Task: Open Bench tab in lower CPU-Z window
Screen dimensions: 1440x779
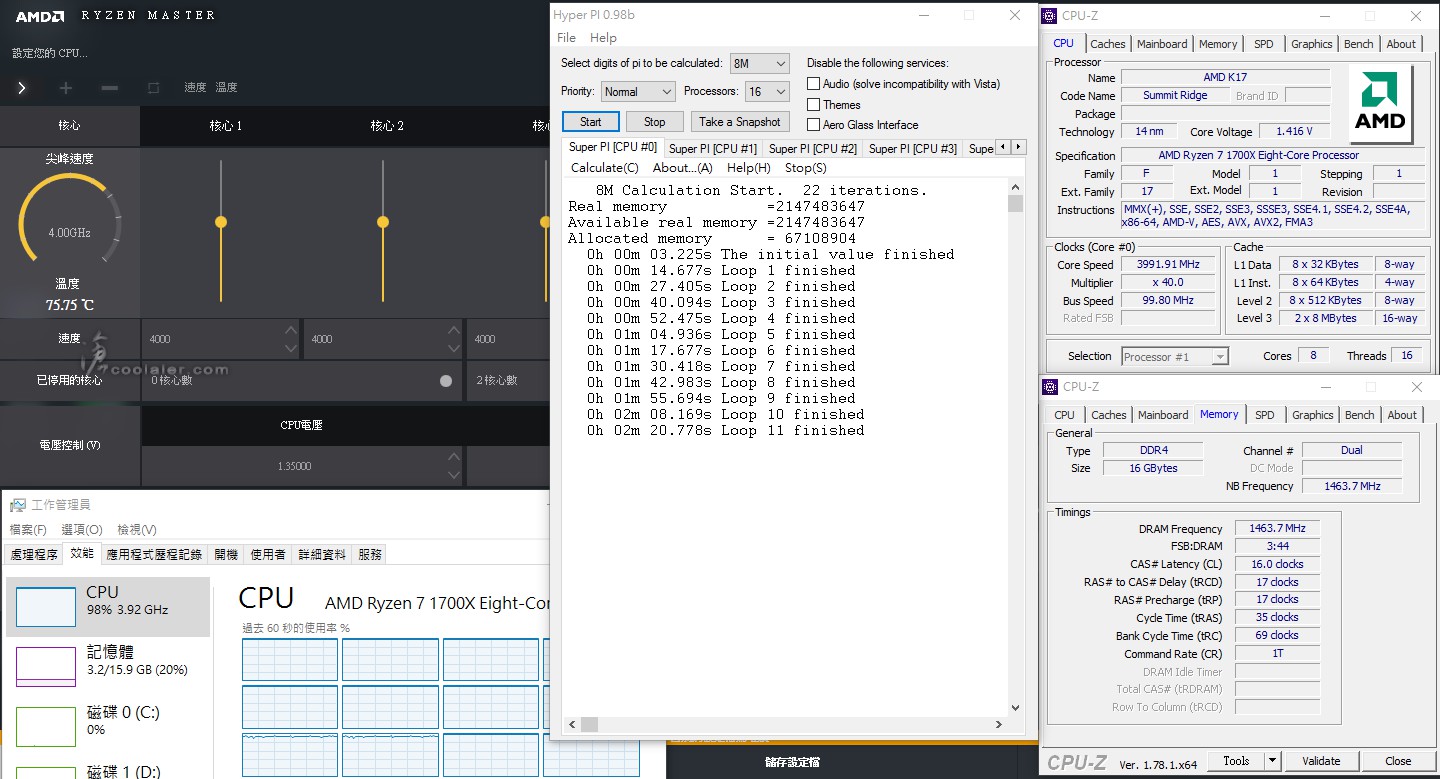Action: coord(1359,415)
